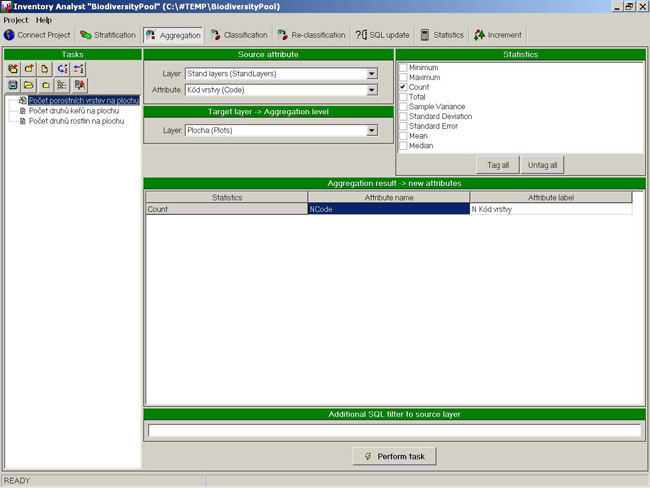Viewport: 650px width, 488px height.
Task: Switch to the Stratification tab
Action: 107,35
